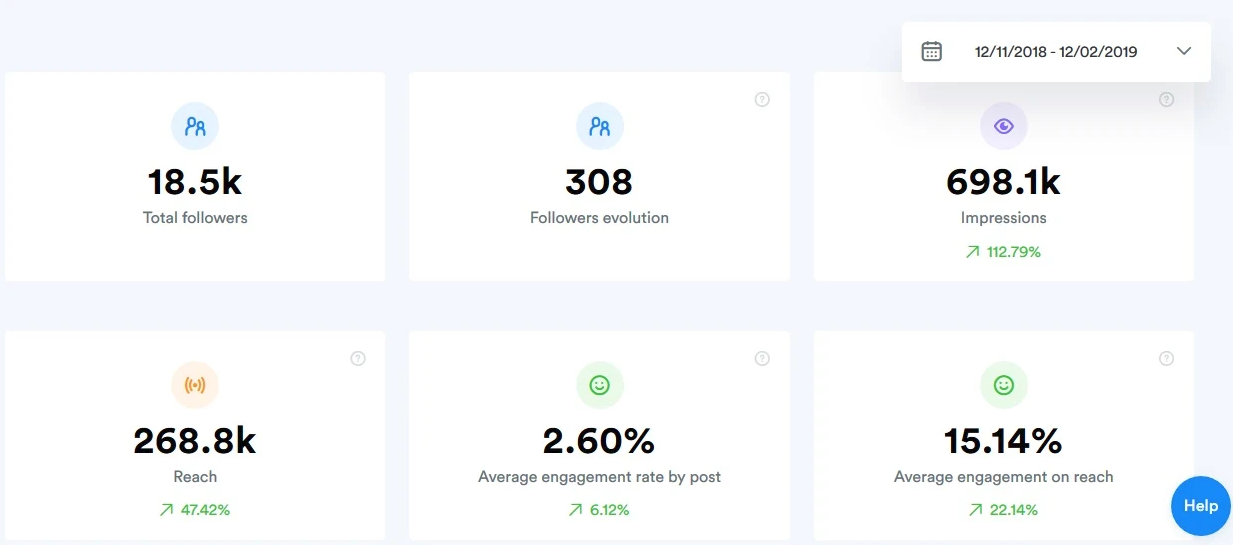Viewport: 1233px width, 548px height.
Task: Click the calendar icon in date picker
Action: 931,51
